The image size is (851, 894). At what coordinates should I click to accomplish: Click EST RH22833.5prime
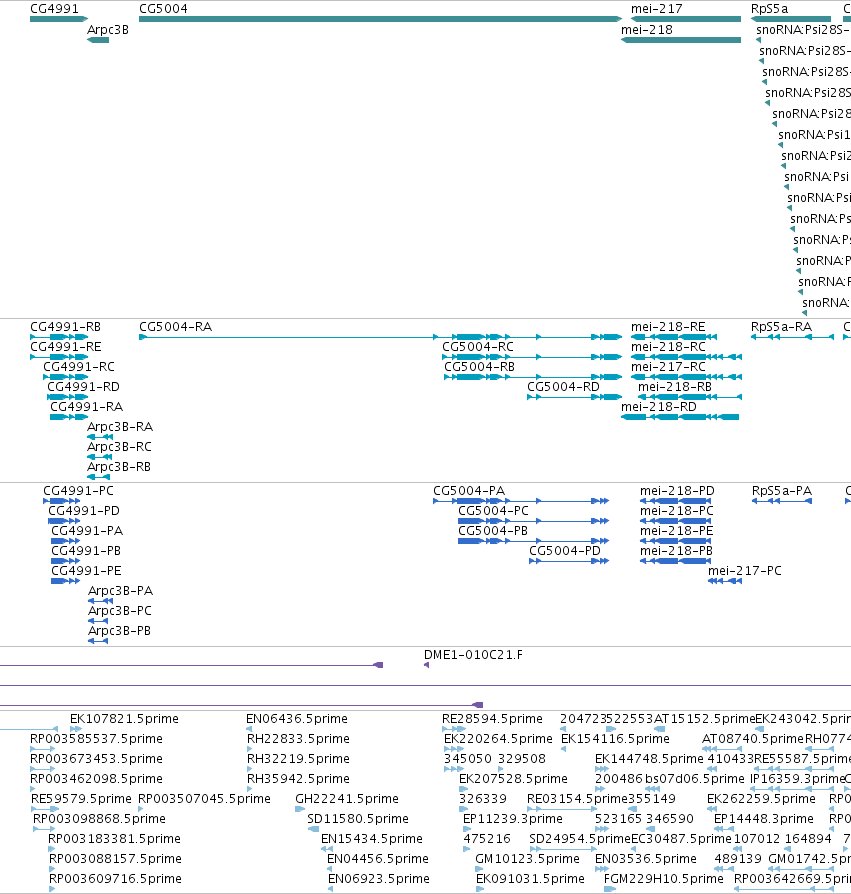tap(298, 739)
